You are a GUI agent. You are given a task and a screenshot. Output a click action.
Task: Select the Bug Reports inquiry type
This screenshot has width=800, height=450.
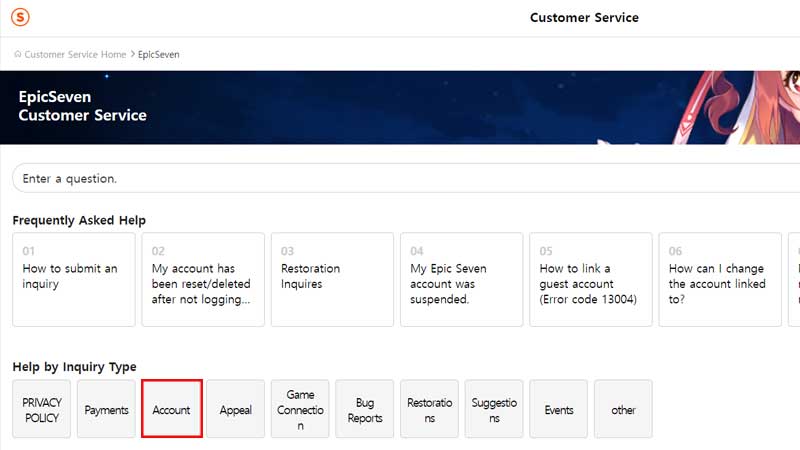[x=365, y=409]
